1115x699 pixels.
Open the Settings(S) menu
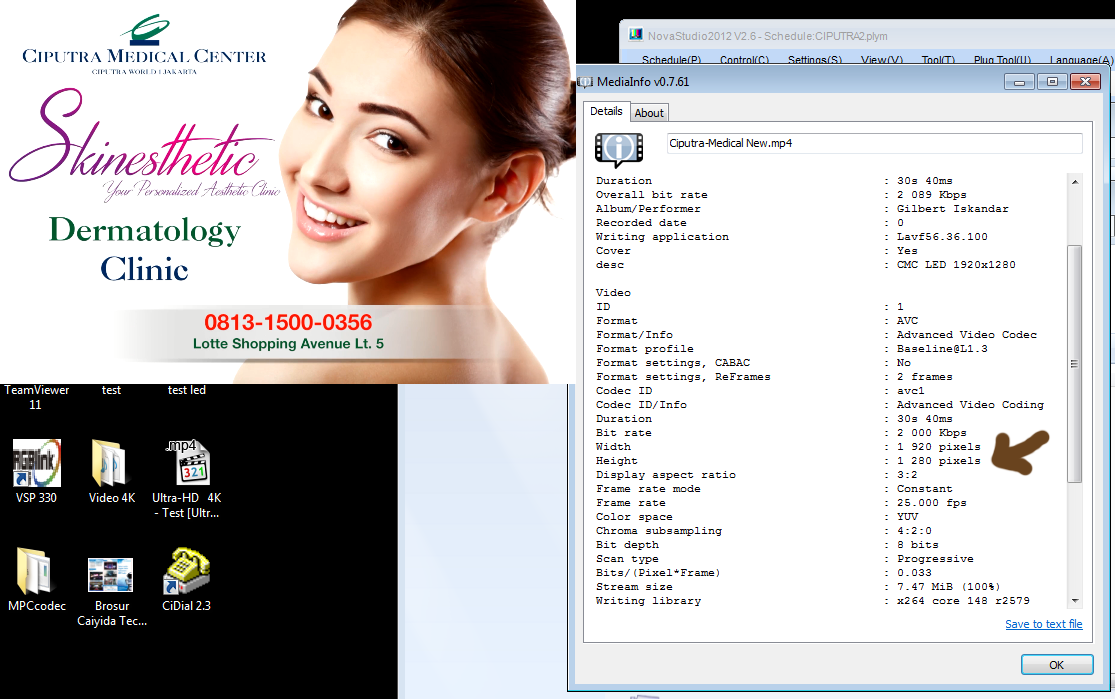click(814, 60)
